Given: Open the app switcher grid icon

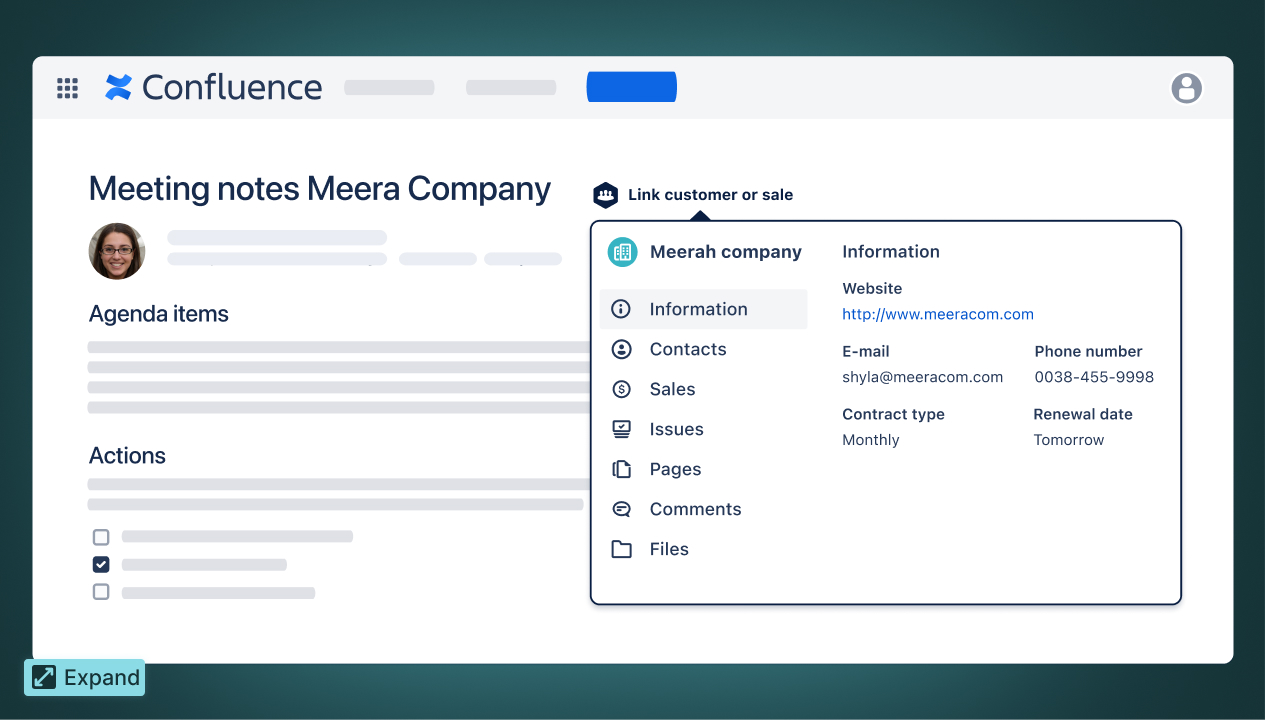Looking at the screenshot, I should (x=67, y=88).
